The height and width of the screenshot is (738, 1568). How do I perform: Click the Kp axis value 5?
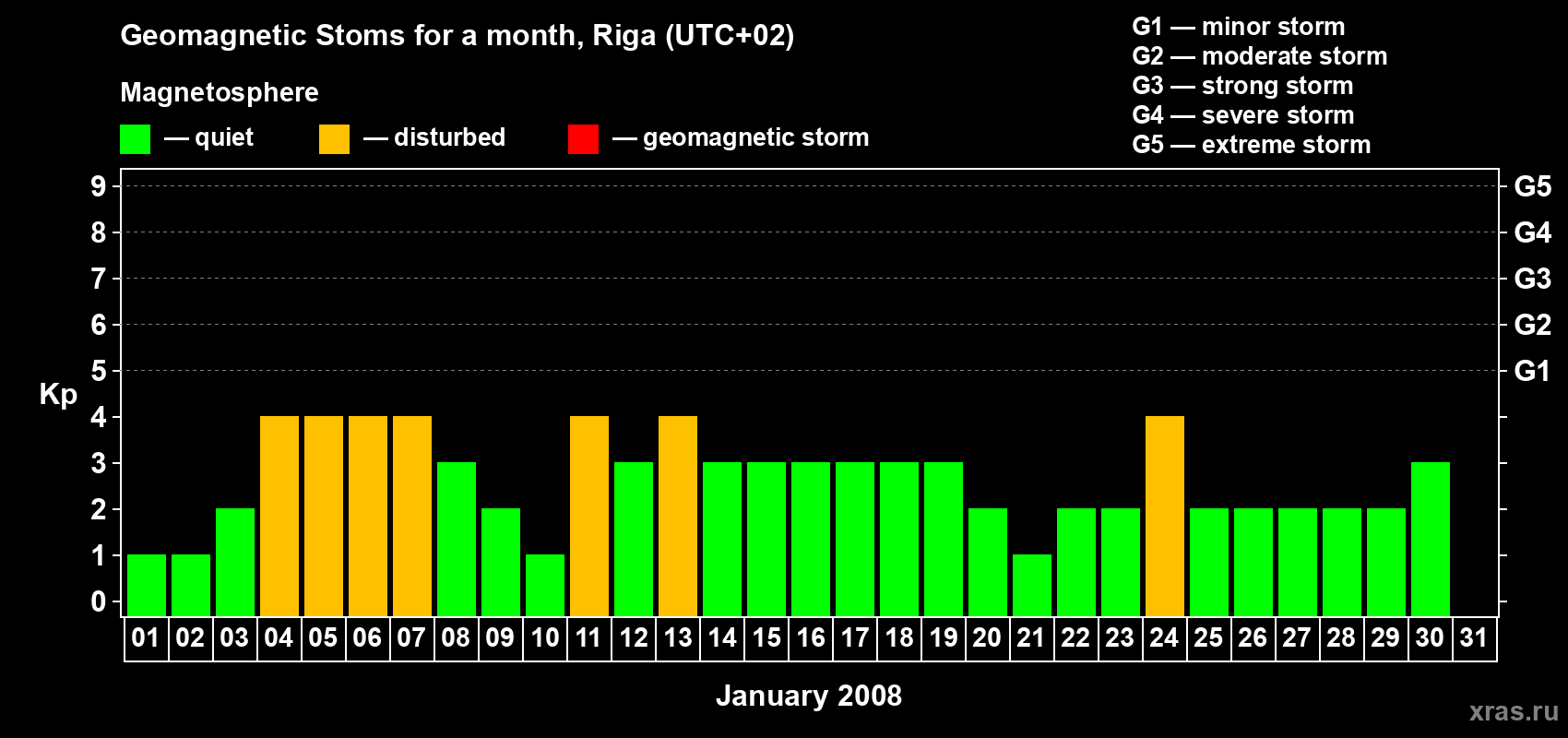(99, 371)
